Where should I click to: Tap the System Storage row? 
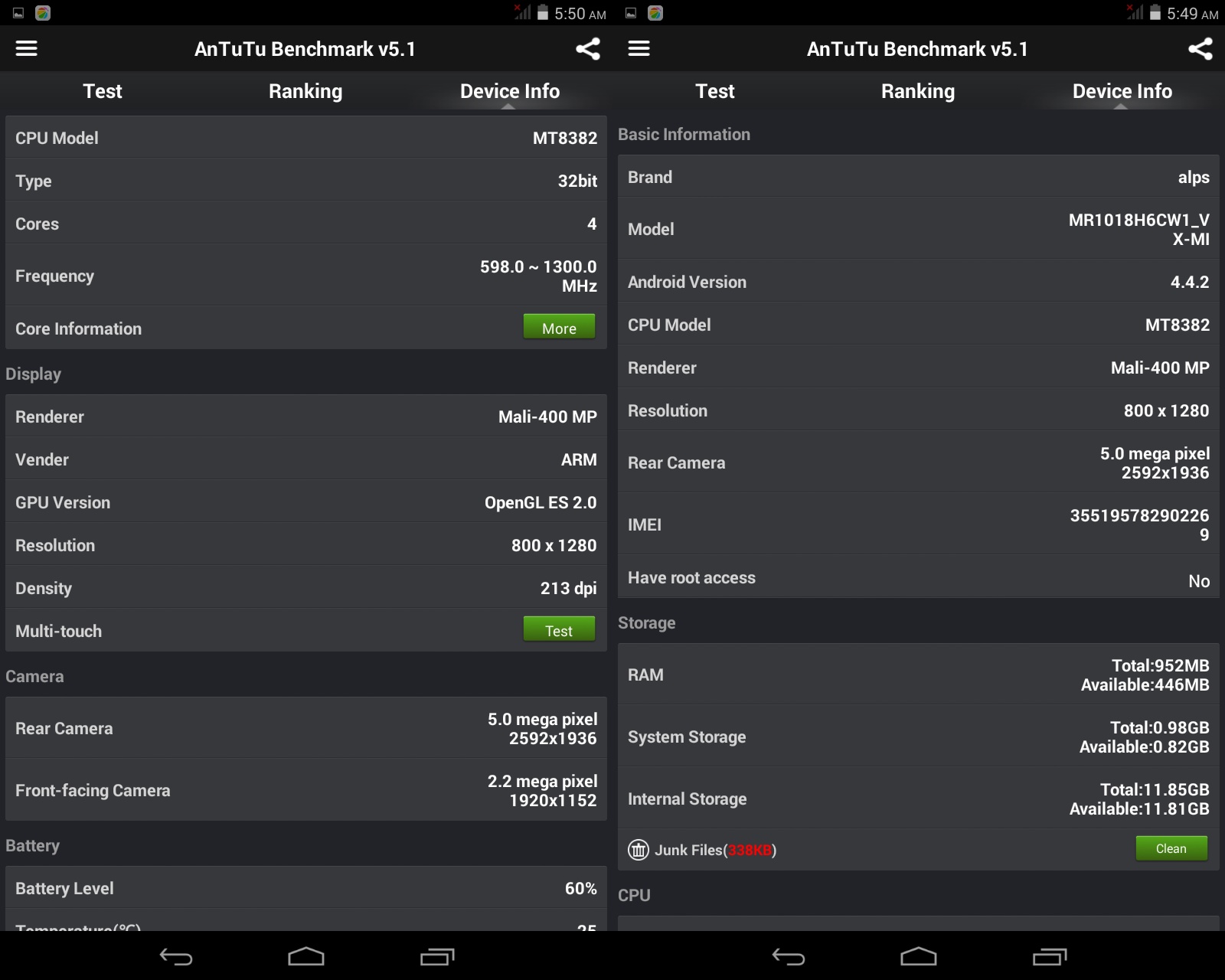(x=919, y=737)
